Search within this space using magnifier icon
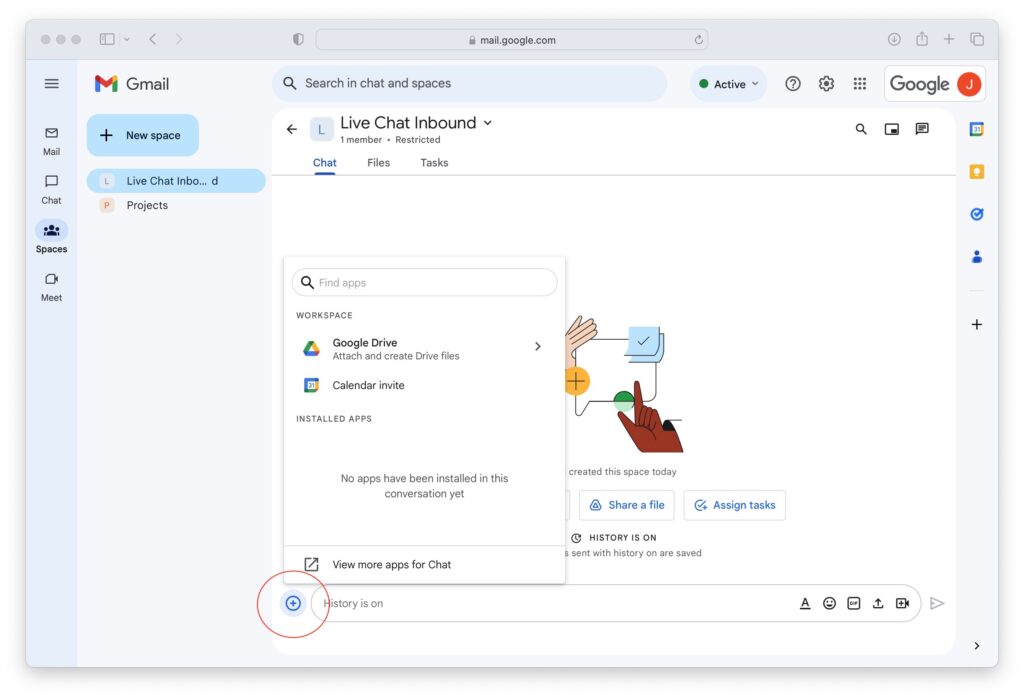1024x699 pixels. coord(861,129)
